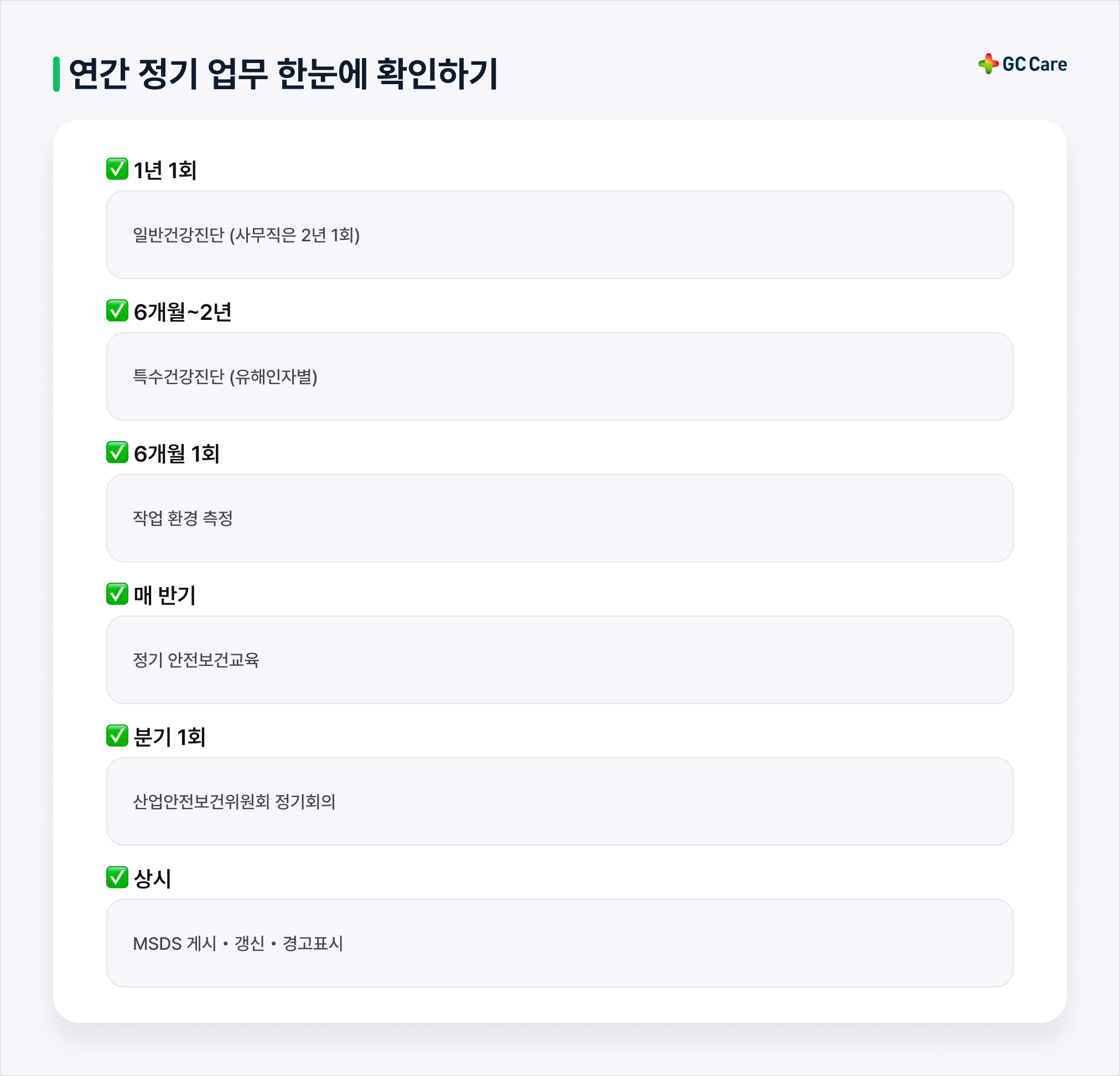Click the green checkmark beside 1년 1회
The width and height of the screenshot is (1120, 1076).
click(x=117, y=169)
